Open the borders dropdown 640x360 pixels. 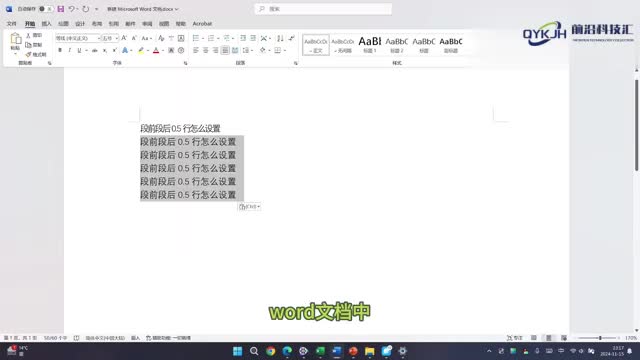284,51
